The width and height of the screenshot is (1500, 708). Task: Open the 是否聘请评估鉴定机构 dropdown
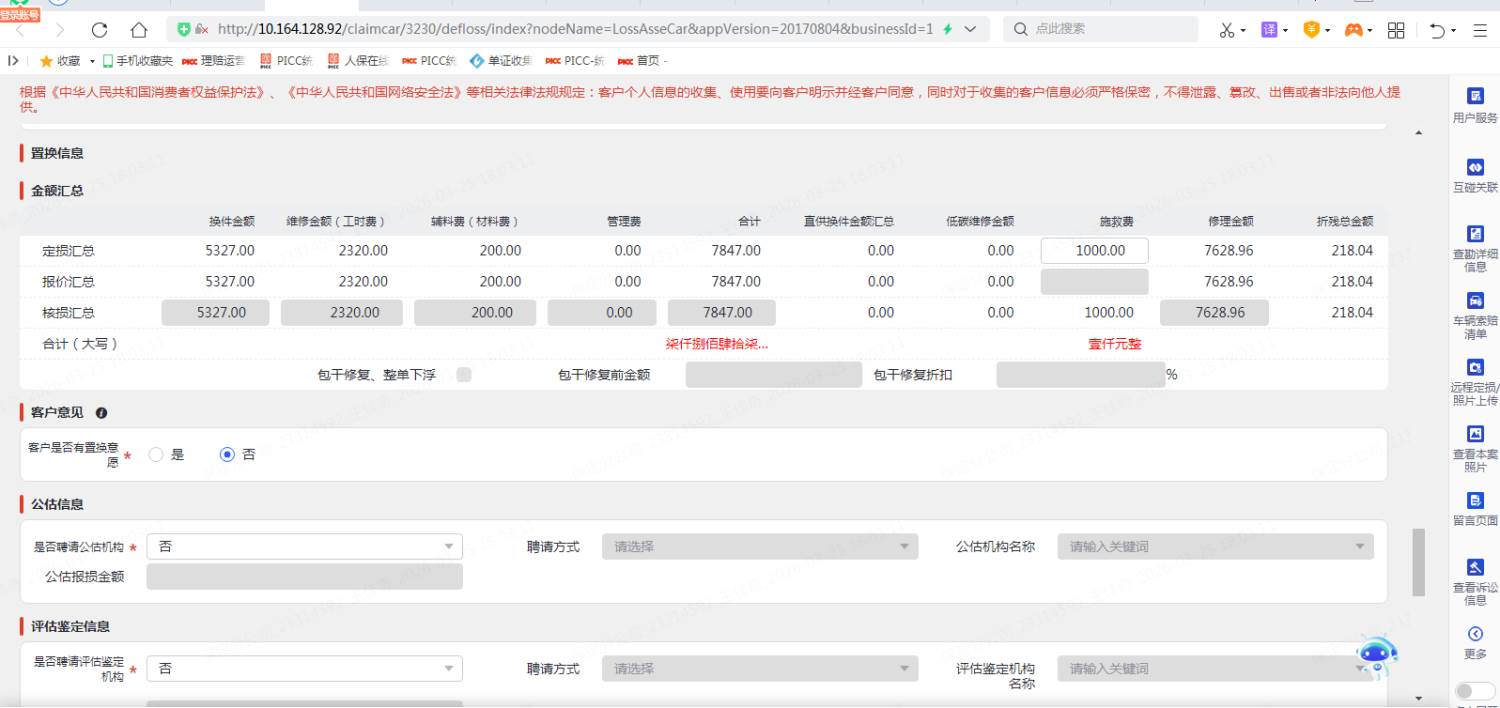[304, 669]
